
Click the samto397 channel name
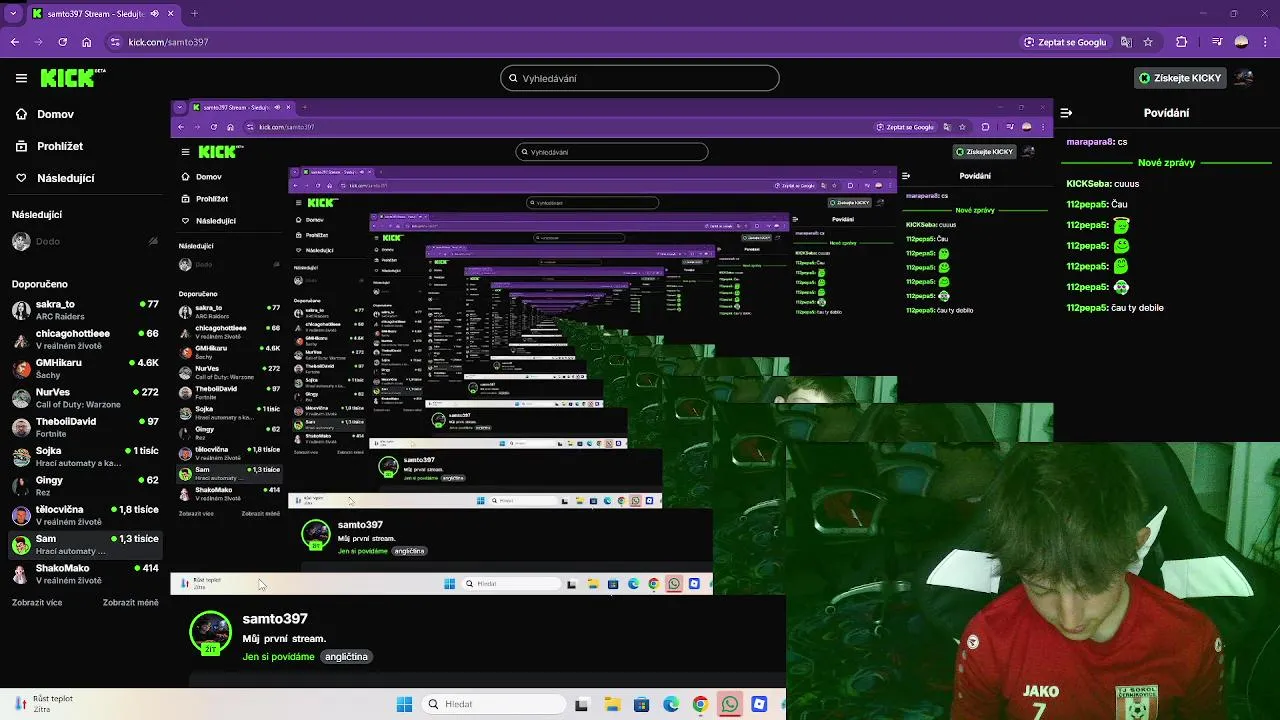tap(275, 619)
